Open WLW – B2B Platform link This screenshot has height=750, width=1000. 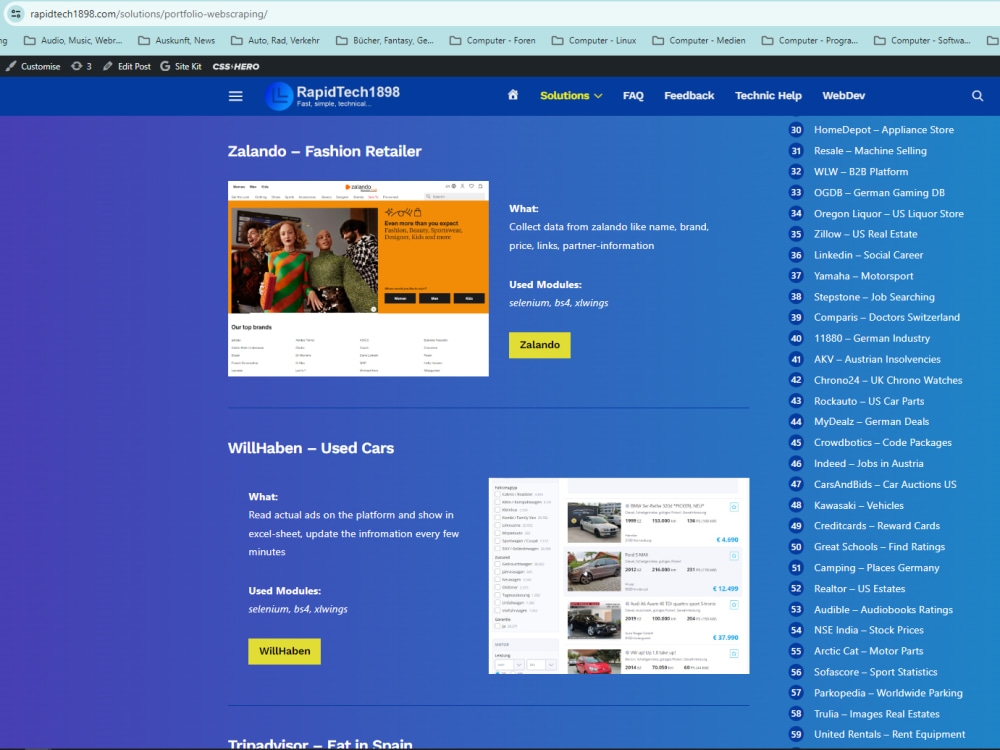[x=861, y=172]
